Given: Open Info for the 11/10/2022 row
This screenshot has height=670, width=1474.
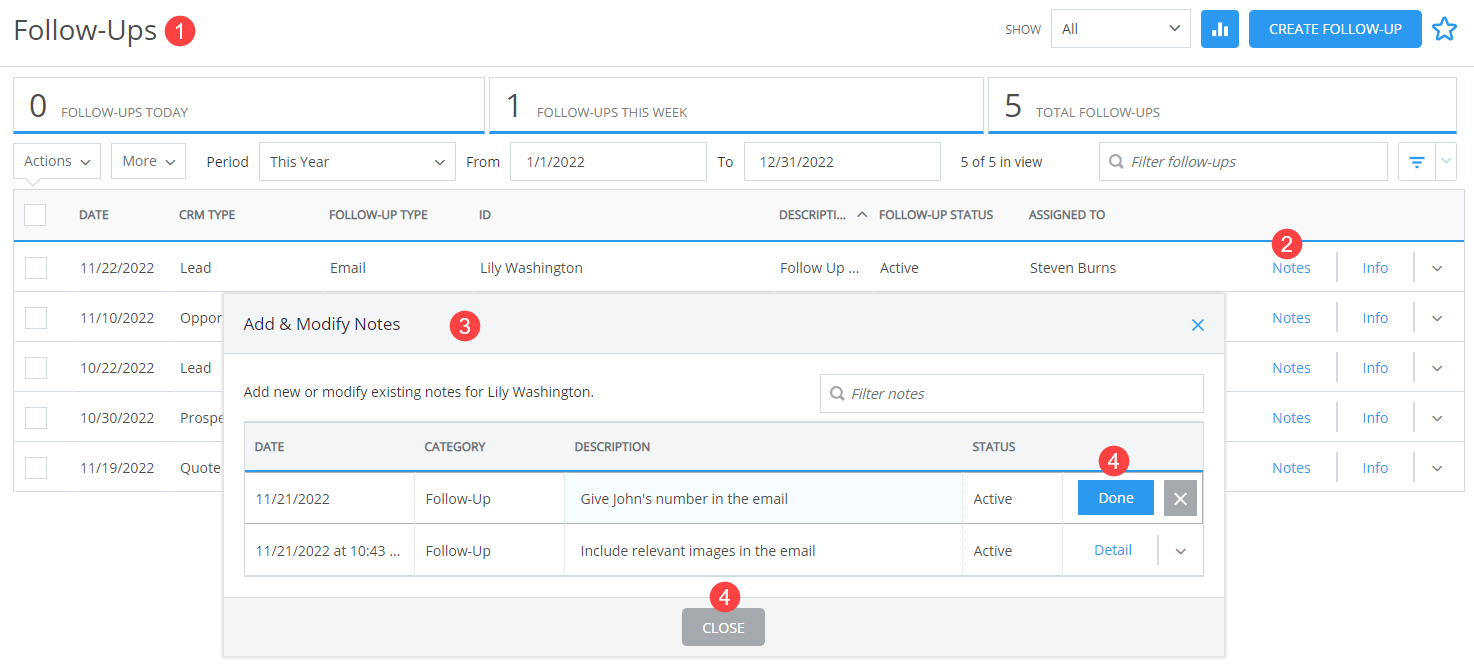Looking at the screenshot, I should pos(1375,318).
